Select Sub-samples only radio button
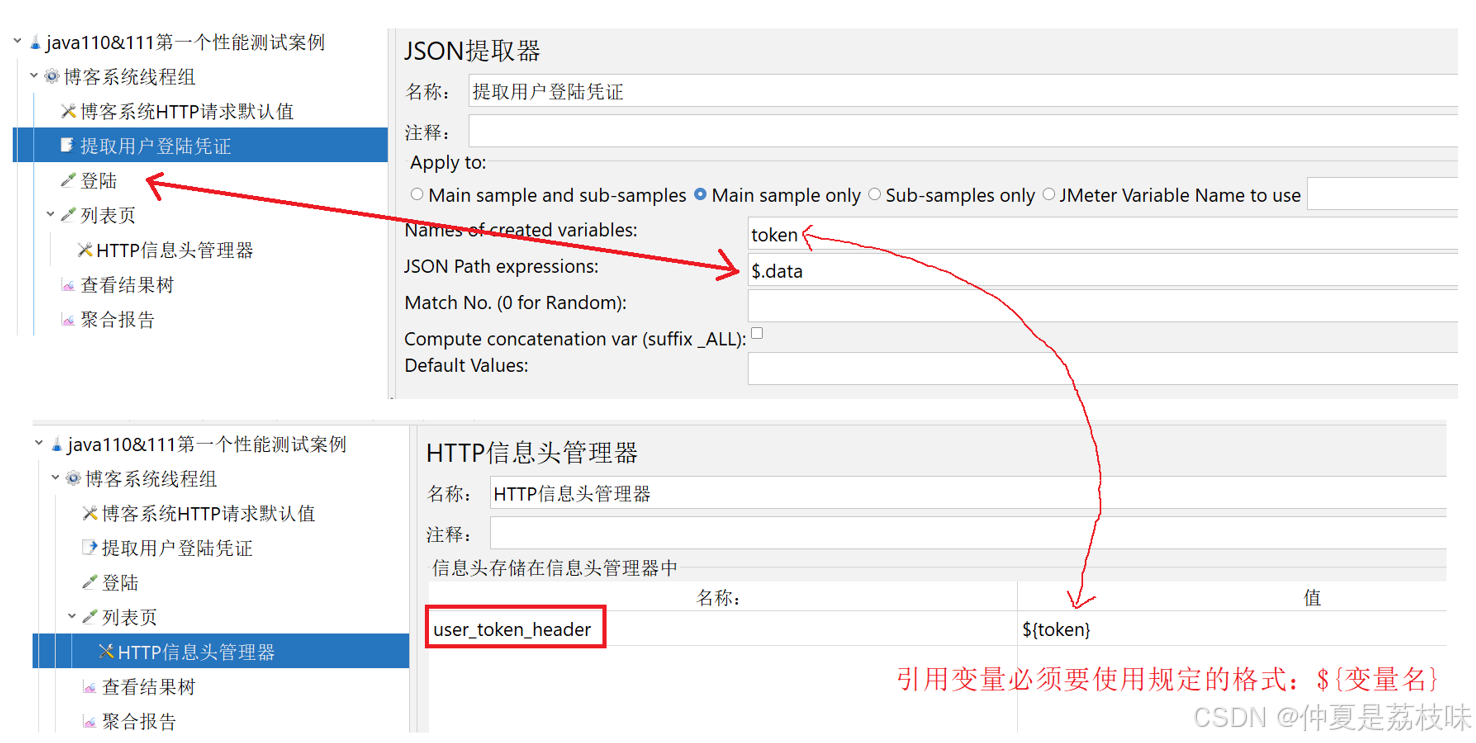1476x743 pixels. pos(875,195)
